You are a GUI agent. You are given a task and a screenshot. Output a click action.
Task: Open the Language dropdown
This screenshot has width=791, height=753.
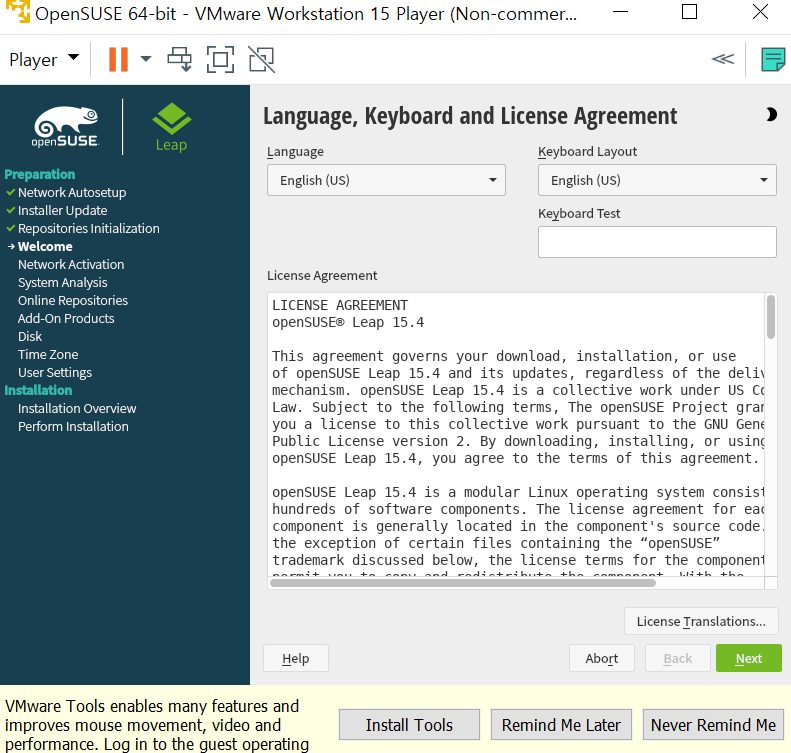386,180
